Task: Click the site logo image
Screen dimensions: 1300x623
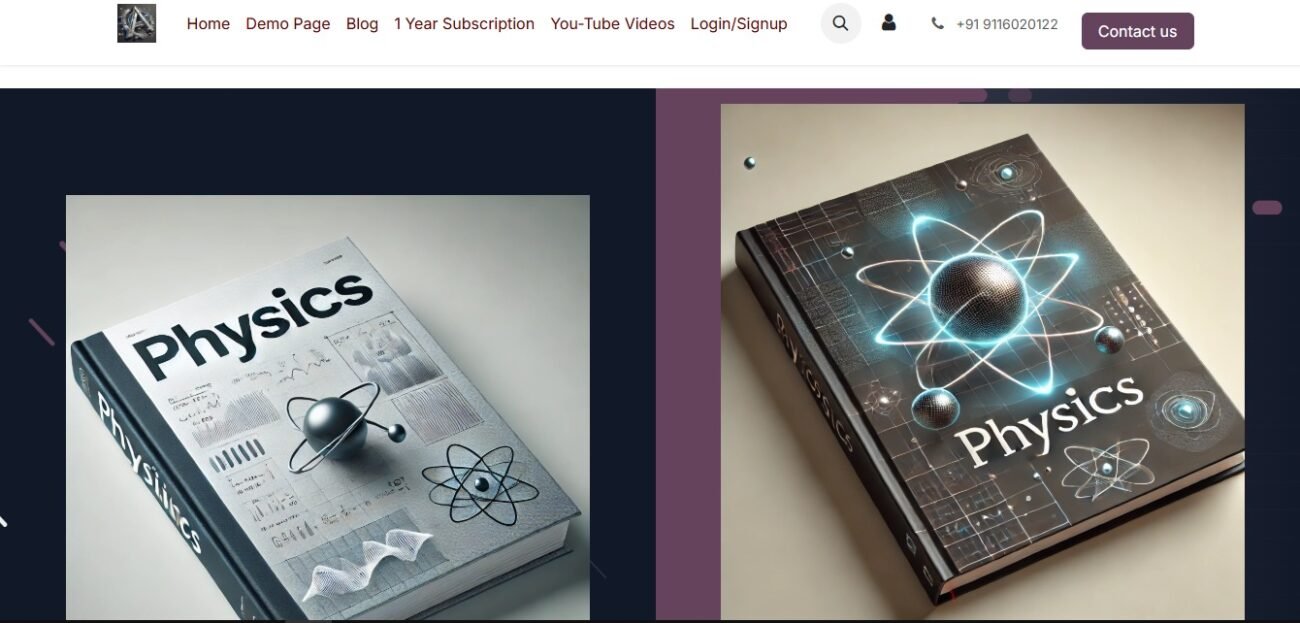Action: [136, 23]
